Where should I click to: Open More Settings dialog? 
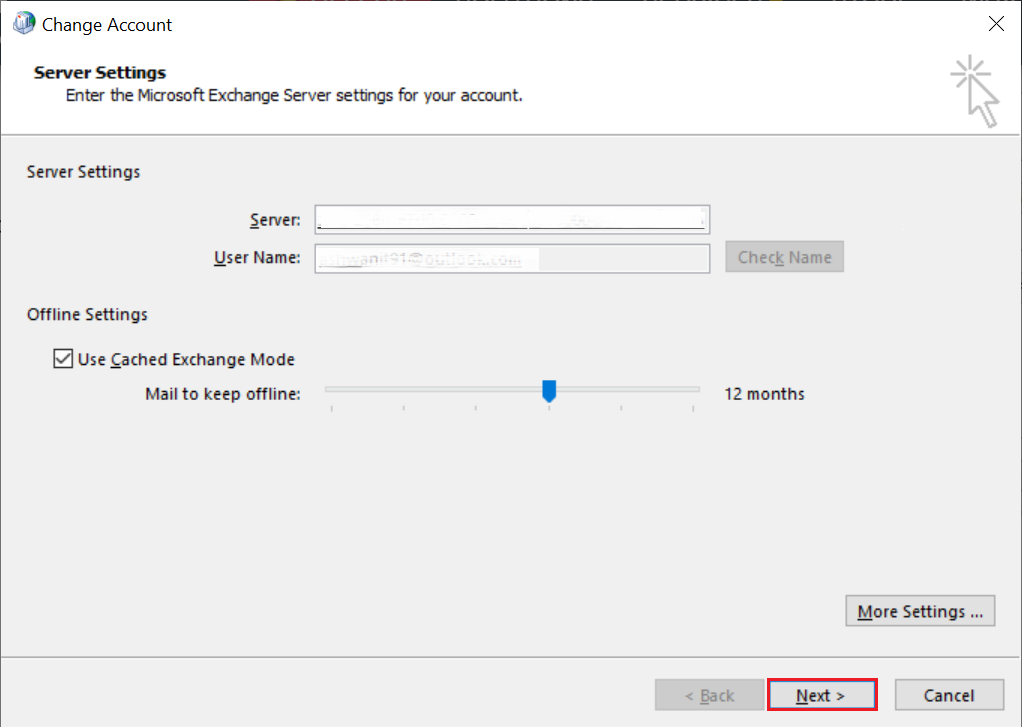[920, 611]
